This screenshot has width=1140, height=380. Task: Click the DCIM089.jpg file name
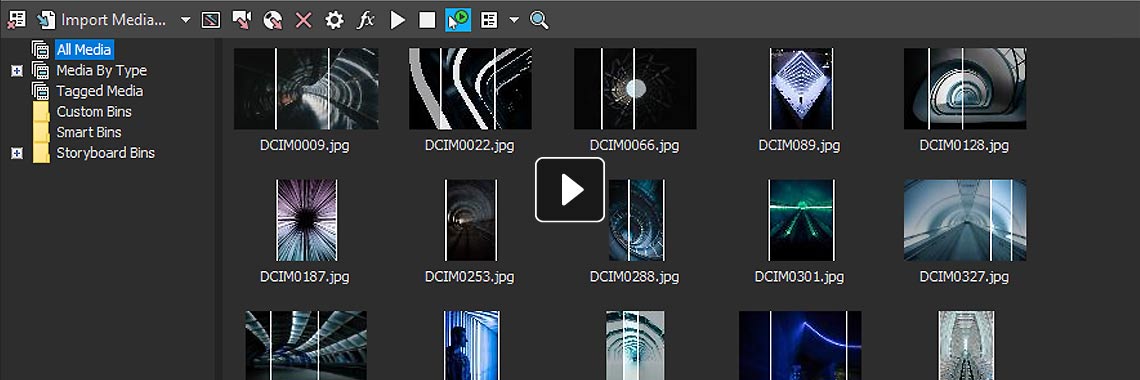point(799,145)
